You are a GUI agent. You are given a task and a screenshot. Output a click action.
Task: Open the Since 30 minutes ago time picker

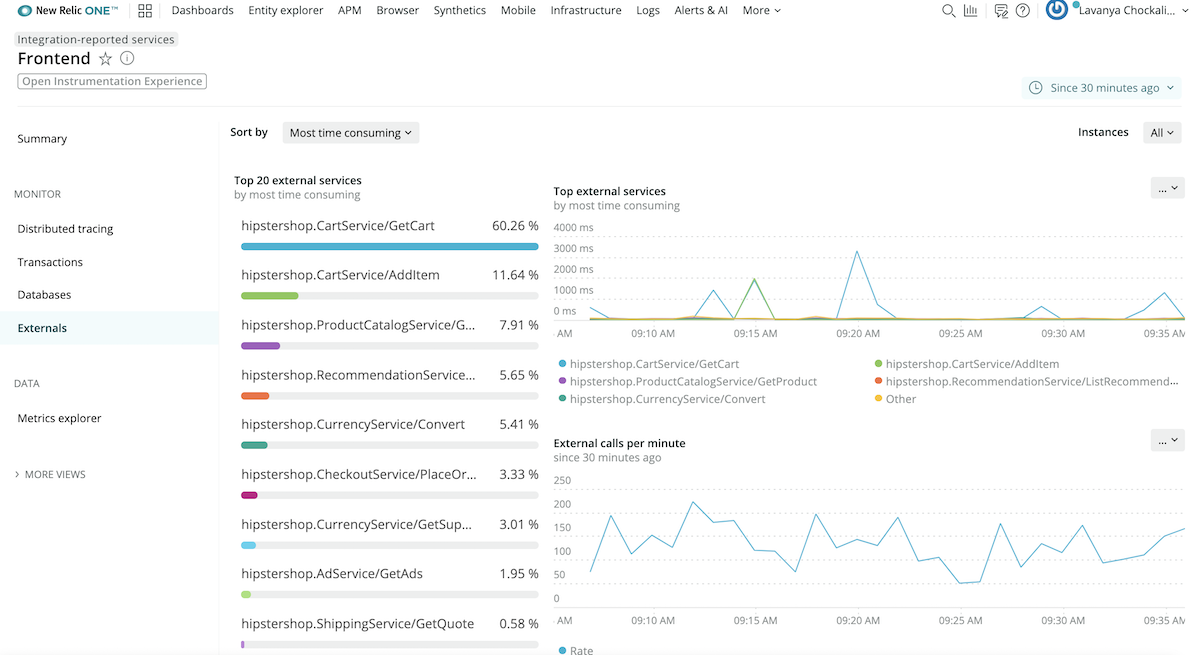(1102, 88)
